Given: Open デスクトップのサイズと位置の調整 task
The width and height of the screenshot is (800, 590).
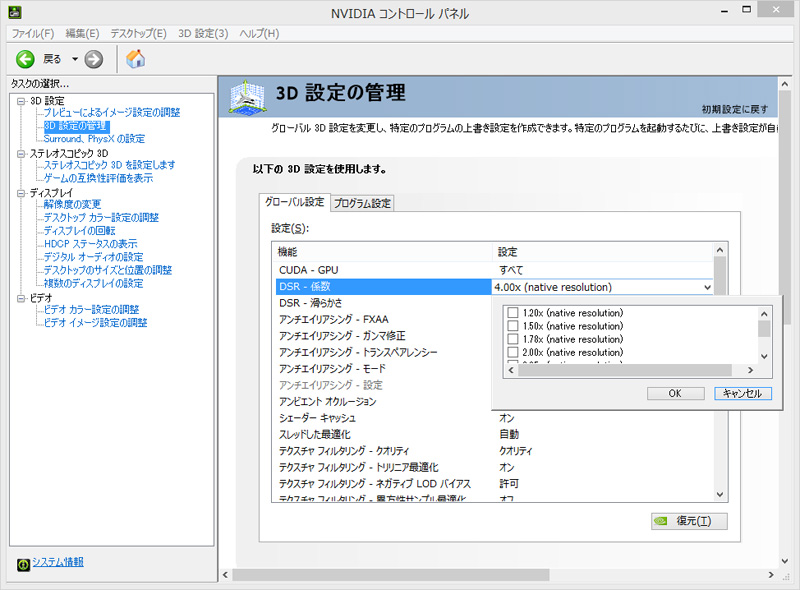Looking at the screenshot, I should click(x=108, y=270).
